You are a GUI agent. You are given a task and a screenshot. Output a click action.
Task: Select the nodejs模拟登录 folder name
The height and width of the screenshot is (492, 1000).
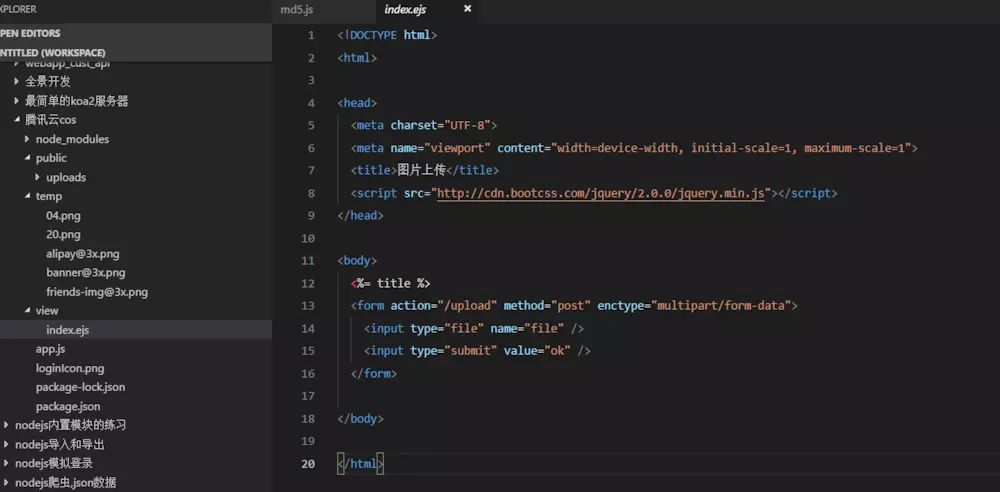coord(54,463)
